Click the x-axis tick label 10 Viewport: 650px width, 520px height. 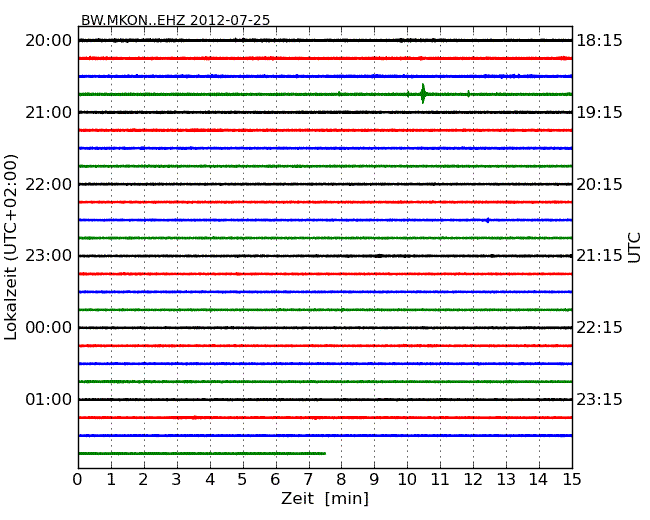click(x=407, y=480)
